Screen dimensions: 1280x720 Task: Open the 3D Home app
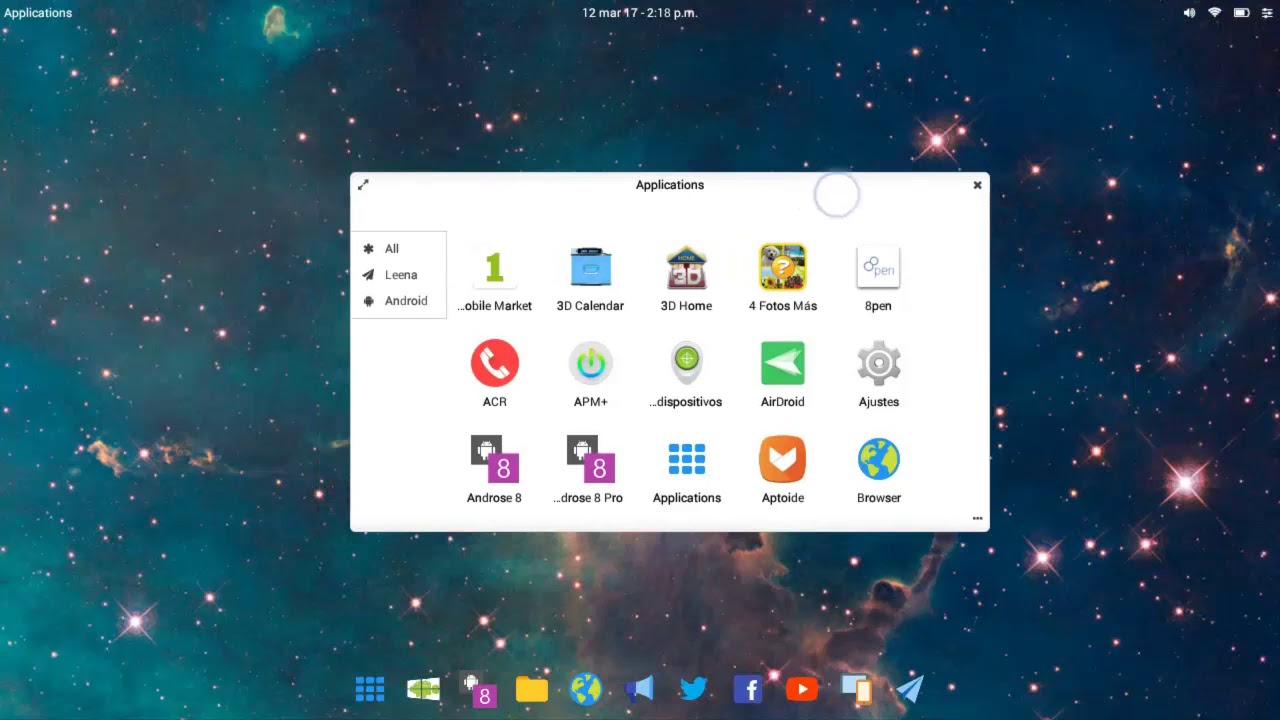[x=686, y=279]
